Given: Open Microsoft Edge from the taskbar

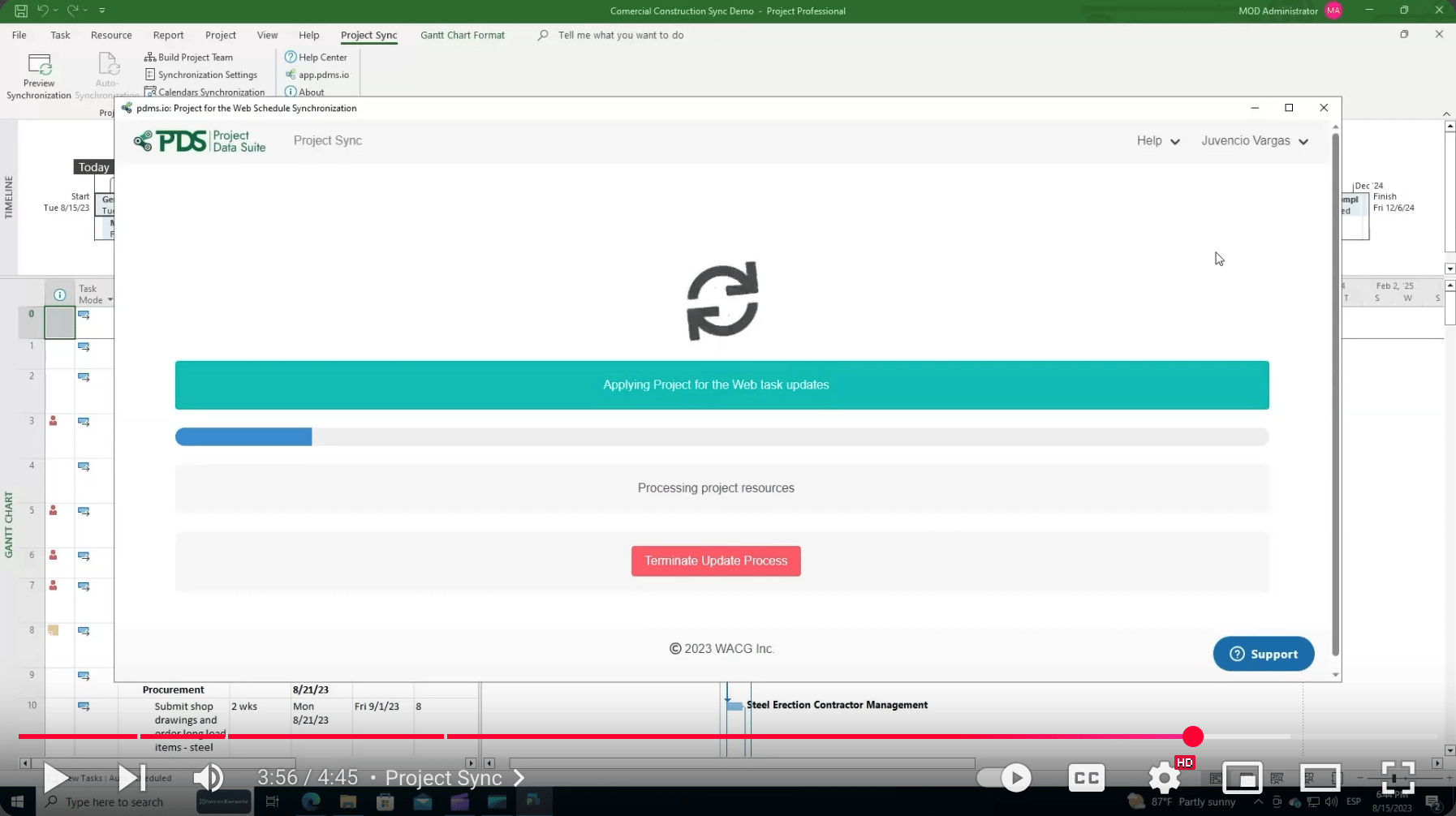Looking at the screenshot, I should coord(311,801).
